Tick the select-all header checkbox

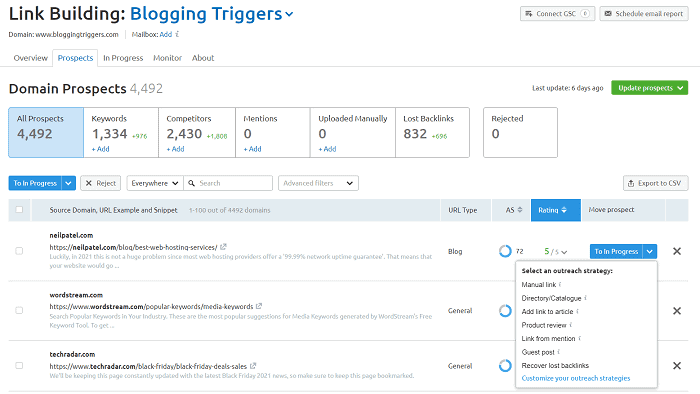pyautogui.click(x=19, y=209)
